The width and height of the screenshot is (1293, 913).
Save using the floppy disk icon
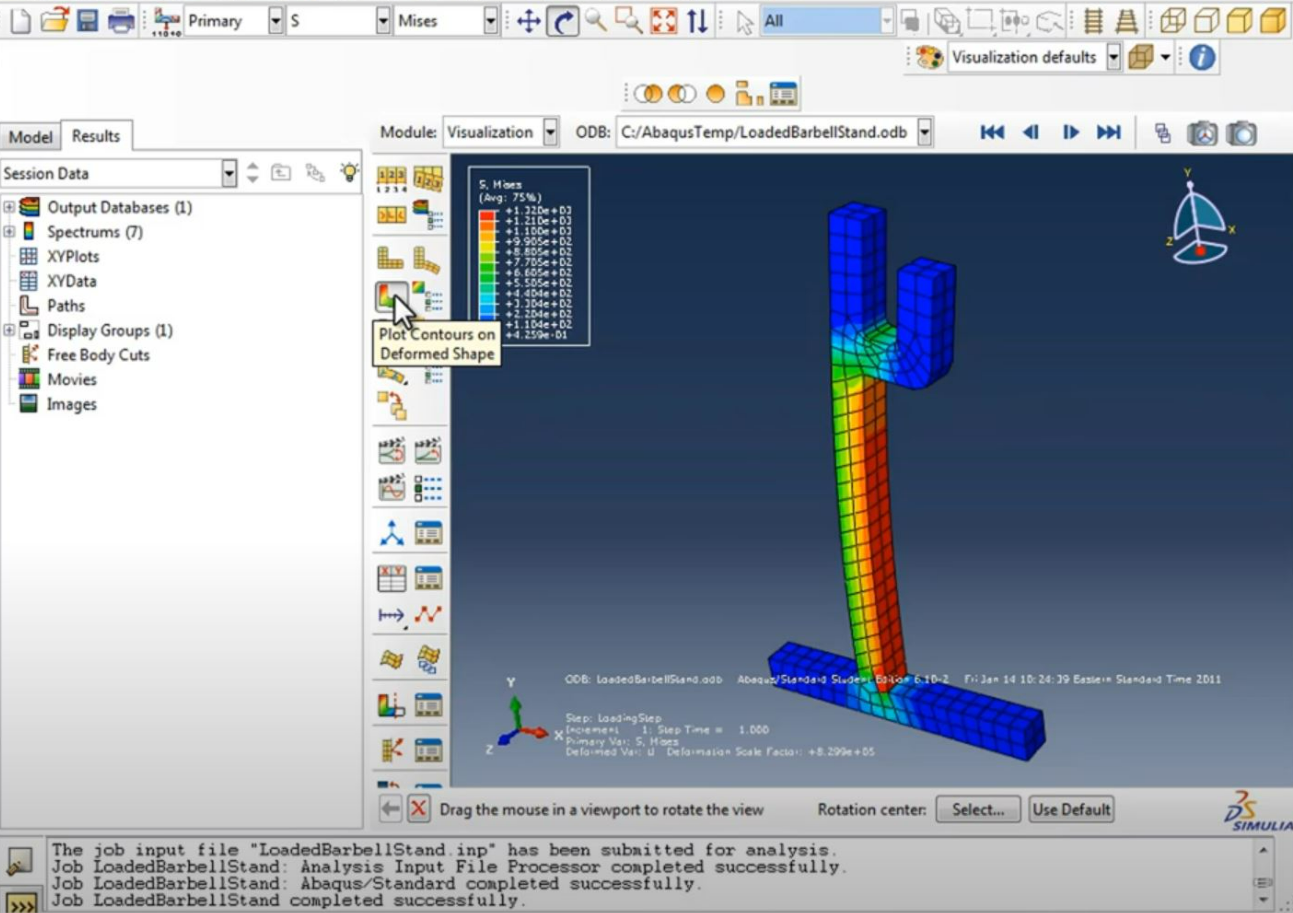(x=88, y=20)
